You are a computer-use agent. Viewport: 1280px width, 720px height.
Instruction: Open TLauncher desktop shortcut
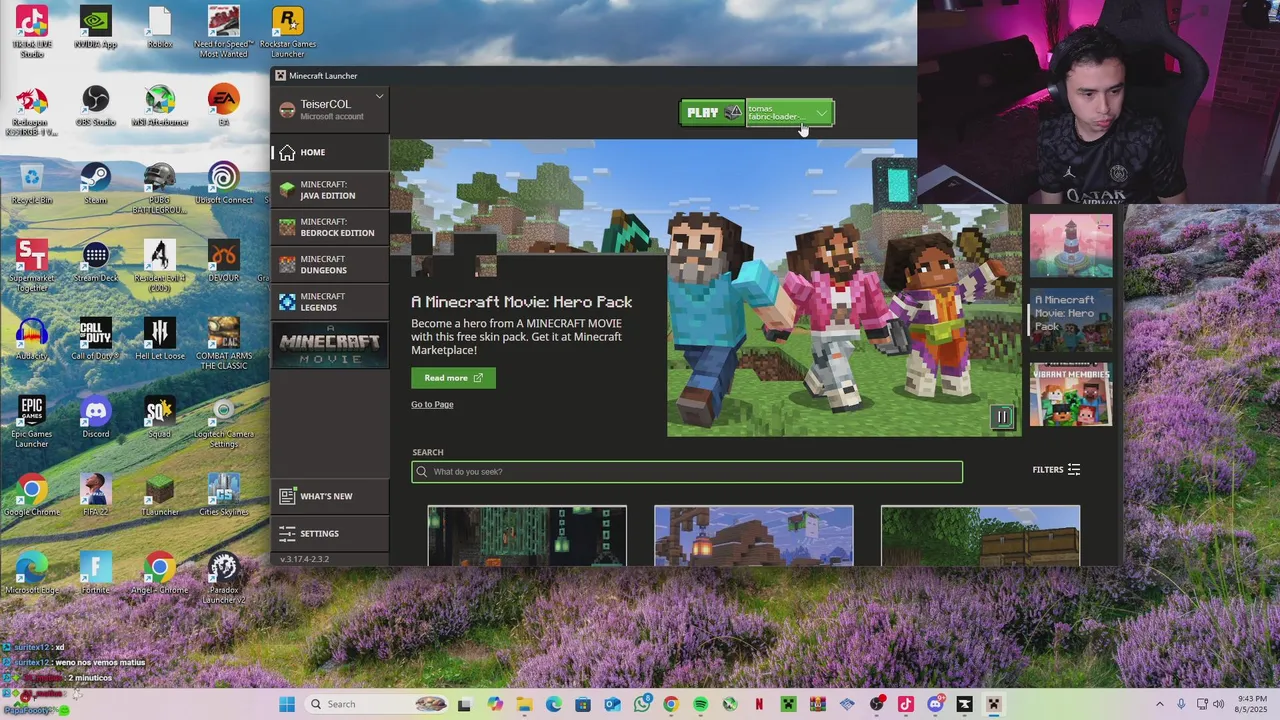[x=160, y=496]
